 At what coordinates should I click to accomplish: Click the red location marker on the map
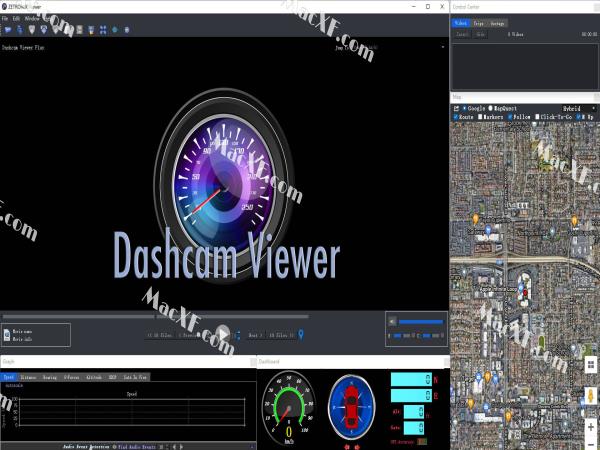(525, 293)
